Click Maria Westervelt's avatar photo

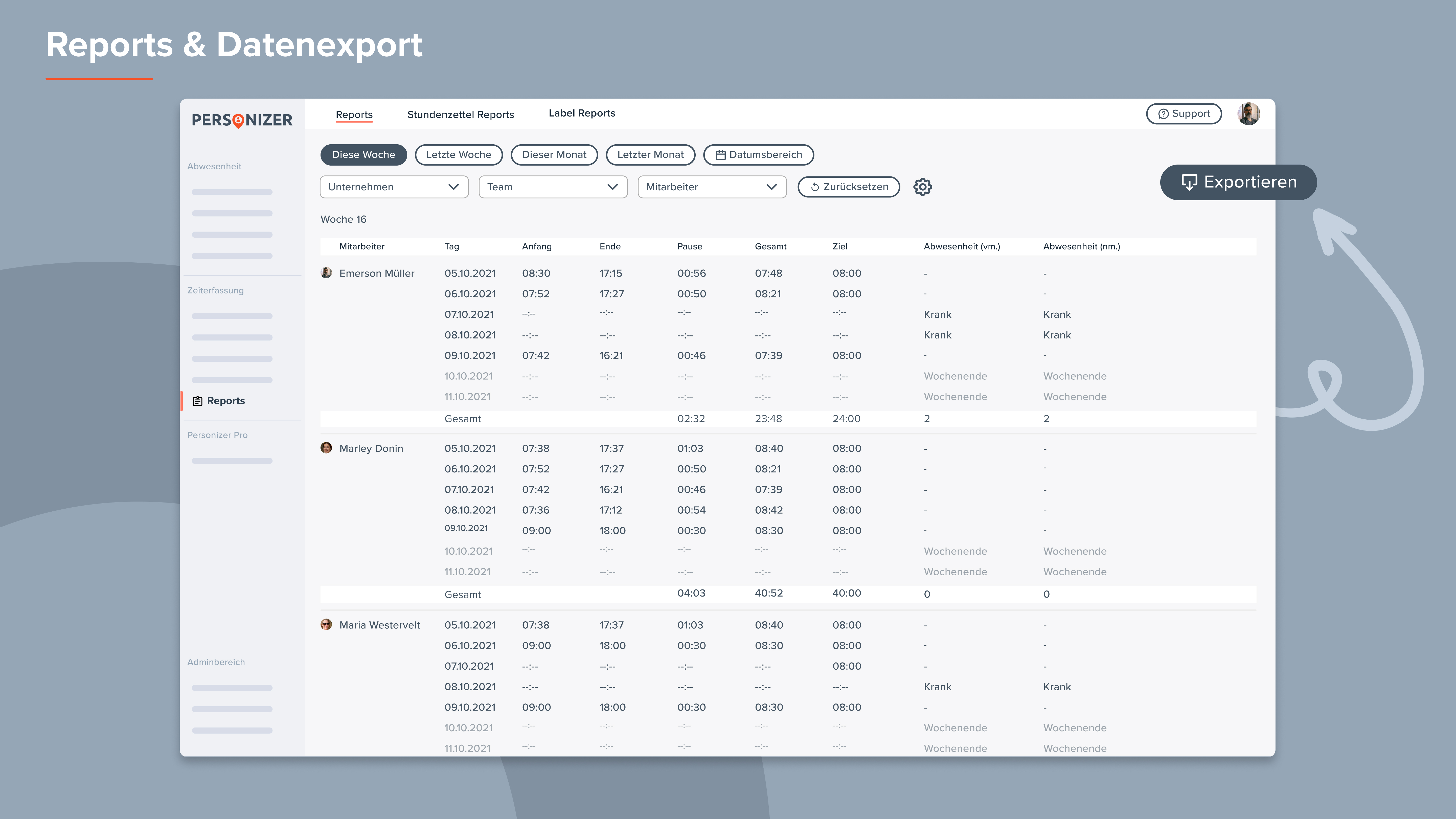326,625
